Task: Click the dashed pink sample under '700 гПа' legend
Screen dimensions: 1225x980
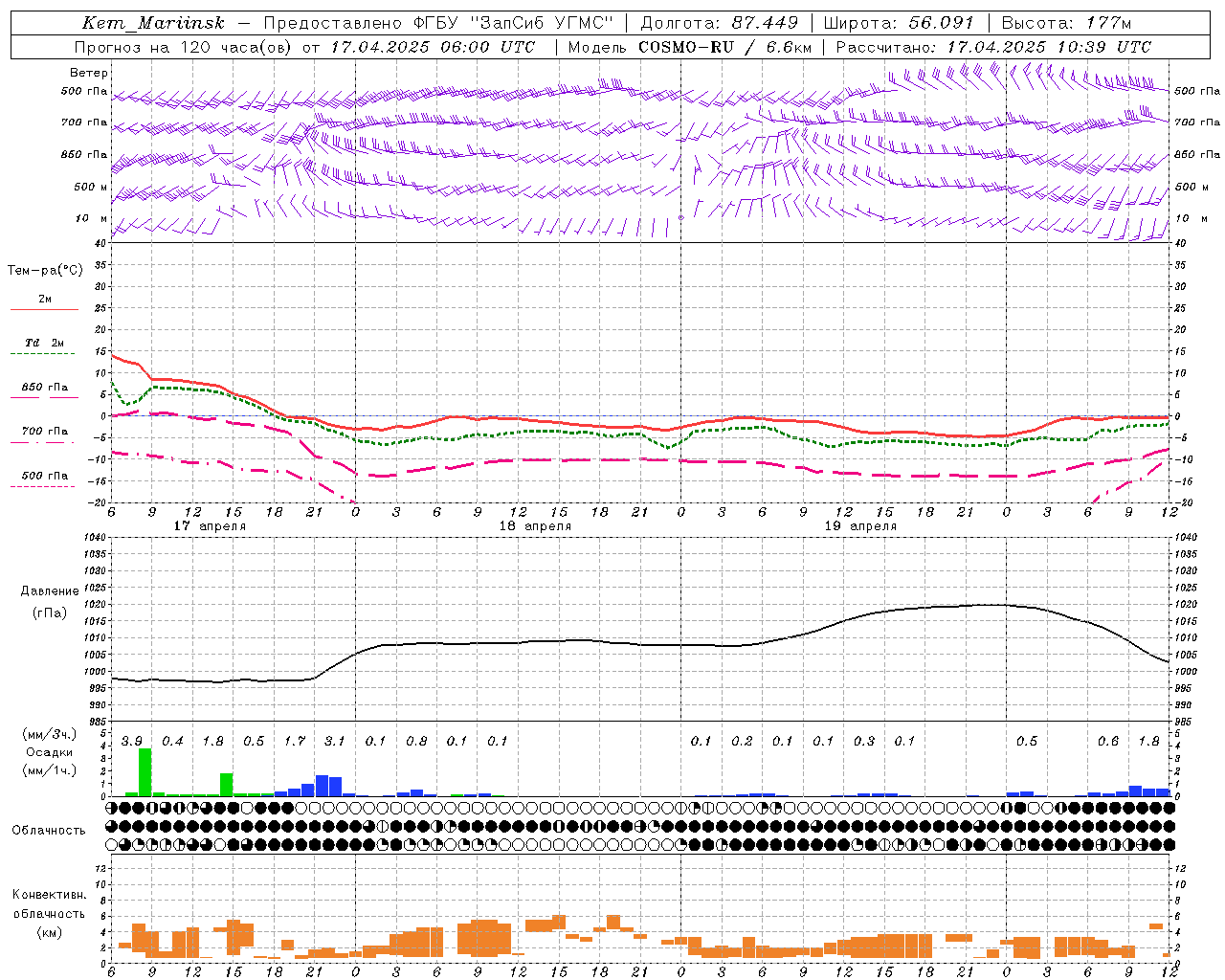Action: coord(42,442)
